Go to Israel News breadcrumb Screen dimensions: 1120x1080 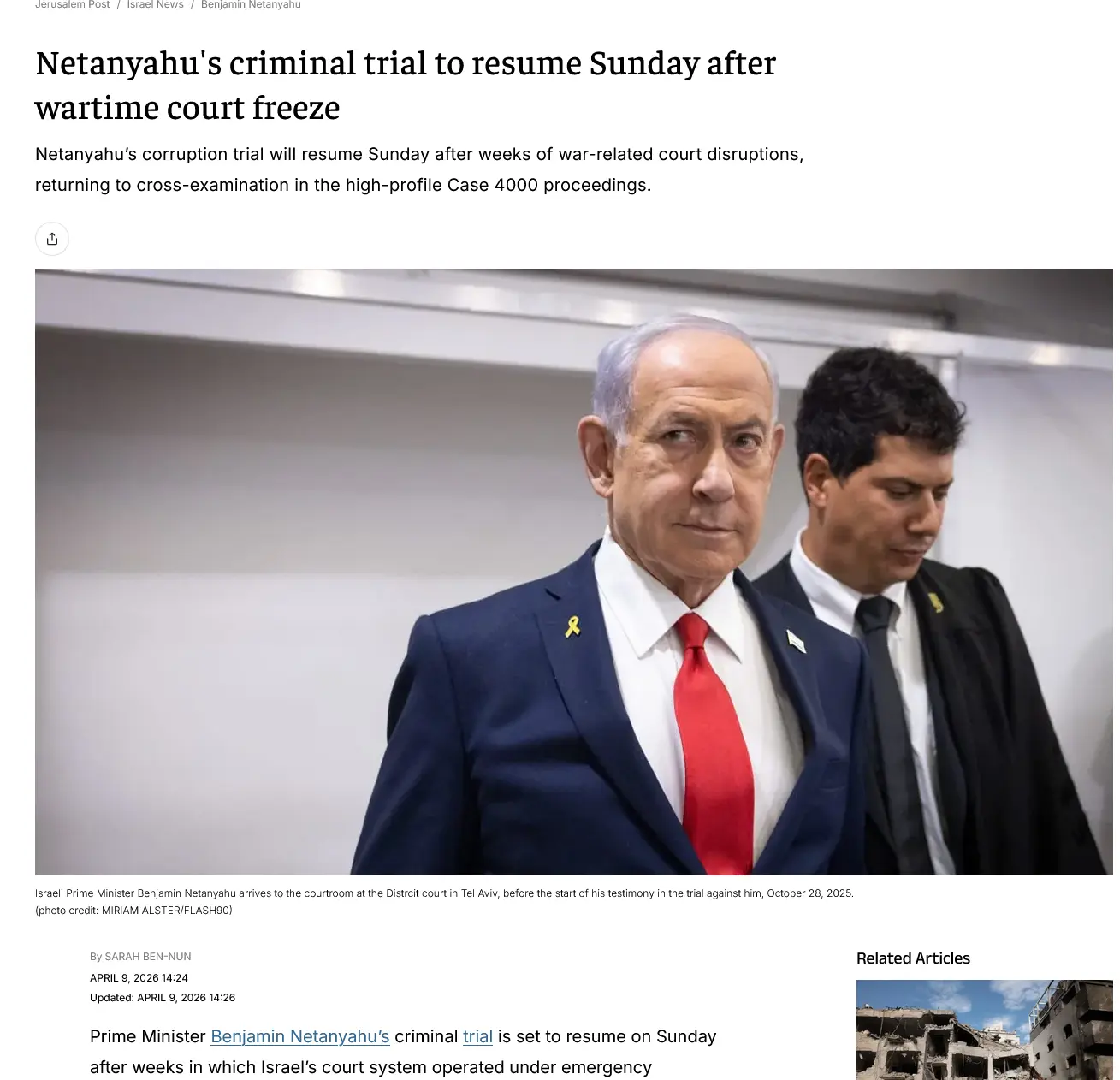[156, 5]
